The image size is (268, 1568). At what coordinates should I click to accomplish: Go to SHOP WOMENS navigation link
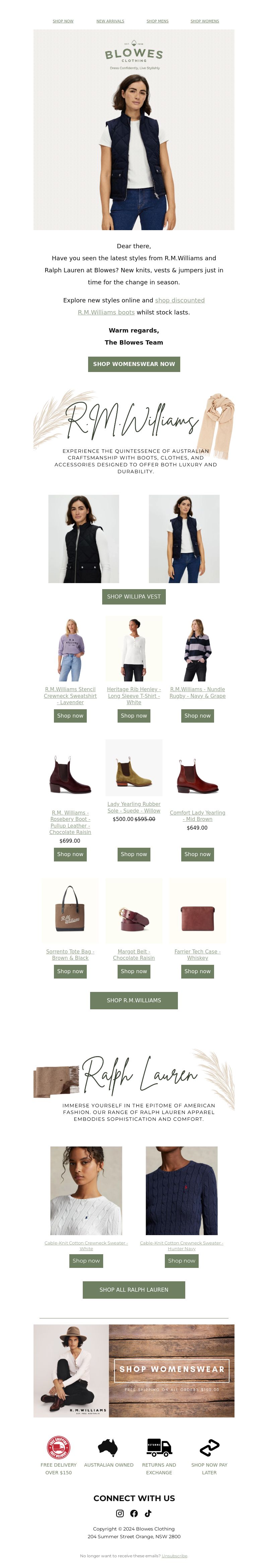pyautogui.click(x=205, y=21)
